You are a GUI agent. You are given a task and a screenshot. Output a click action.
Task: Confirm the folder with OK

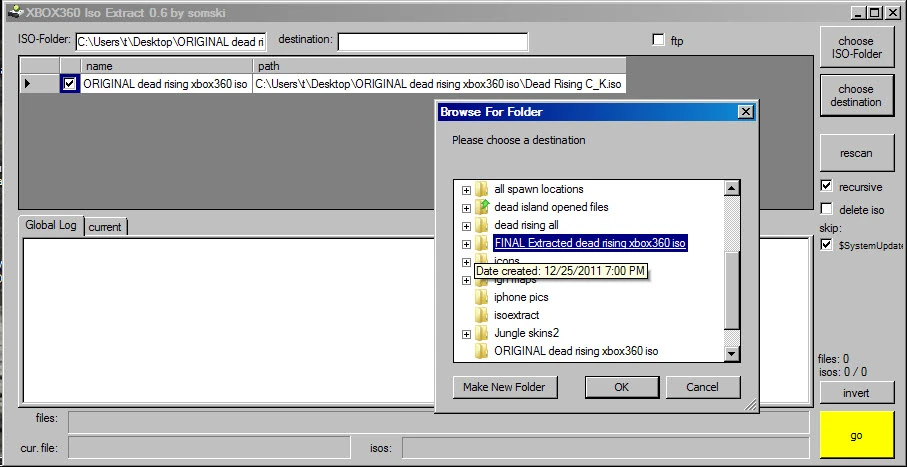622,387
